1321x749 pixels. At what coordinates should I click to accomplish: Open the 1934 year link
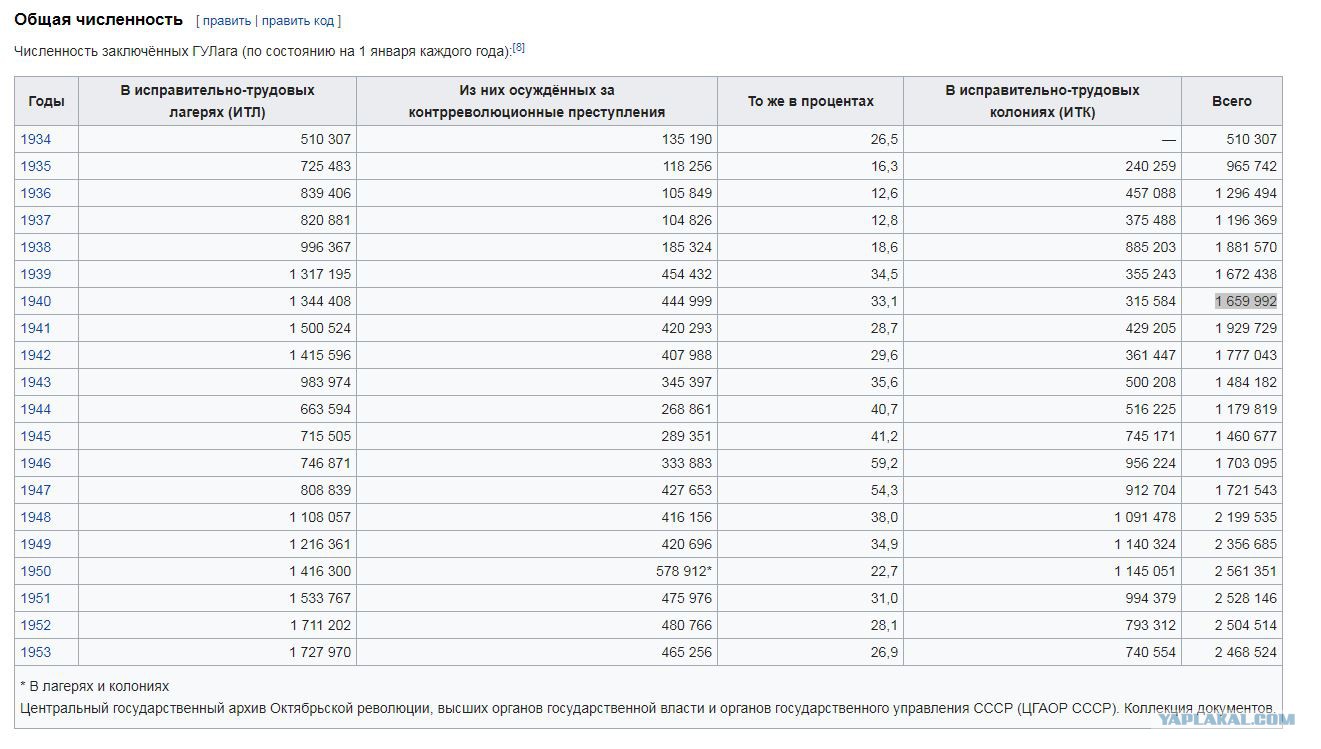(x=35, y=139)
